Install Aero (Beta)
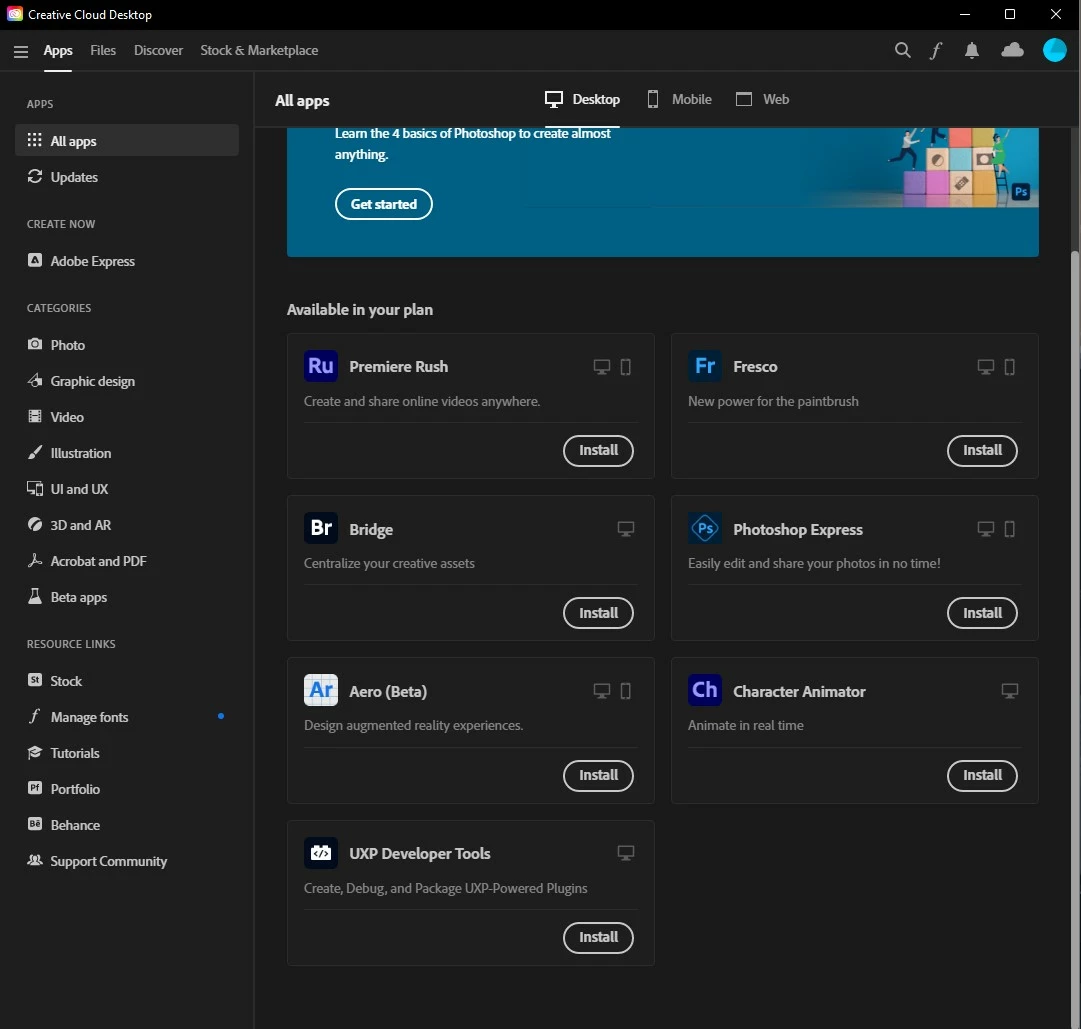Viewport: 1081px width, 1029px height. pos(598,775)
